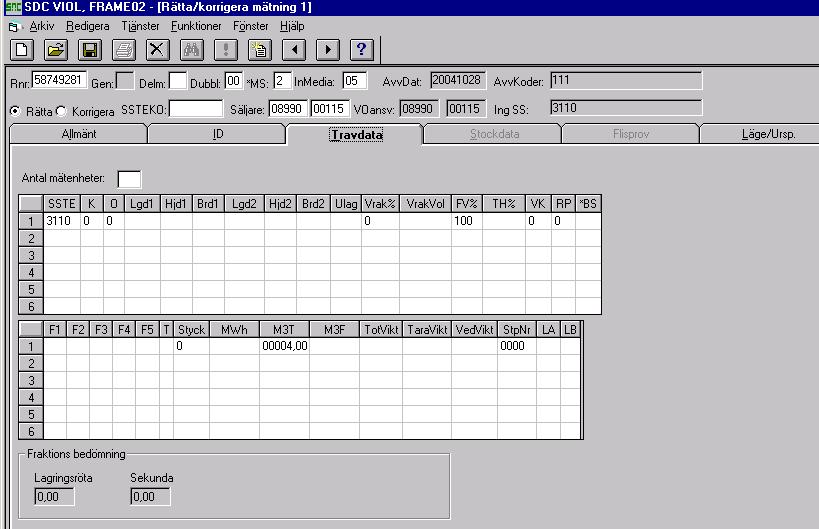The height and width of the screenshot is (529, 819).
Task: Click the Gen input field
Action: [x=125, y=80]
